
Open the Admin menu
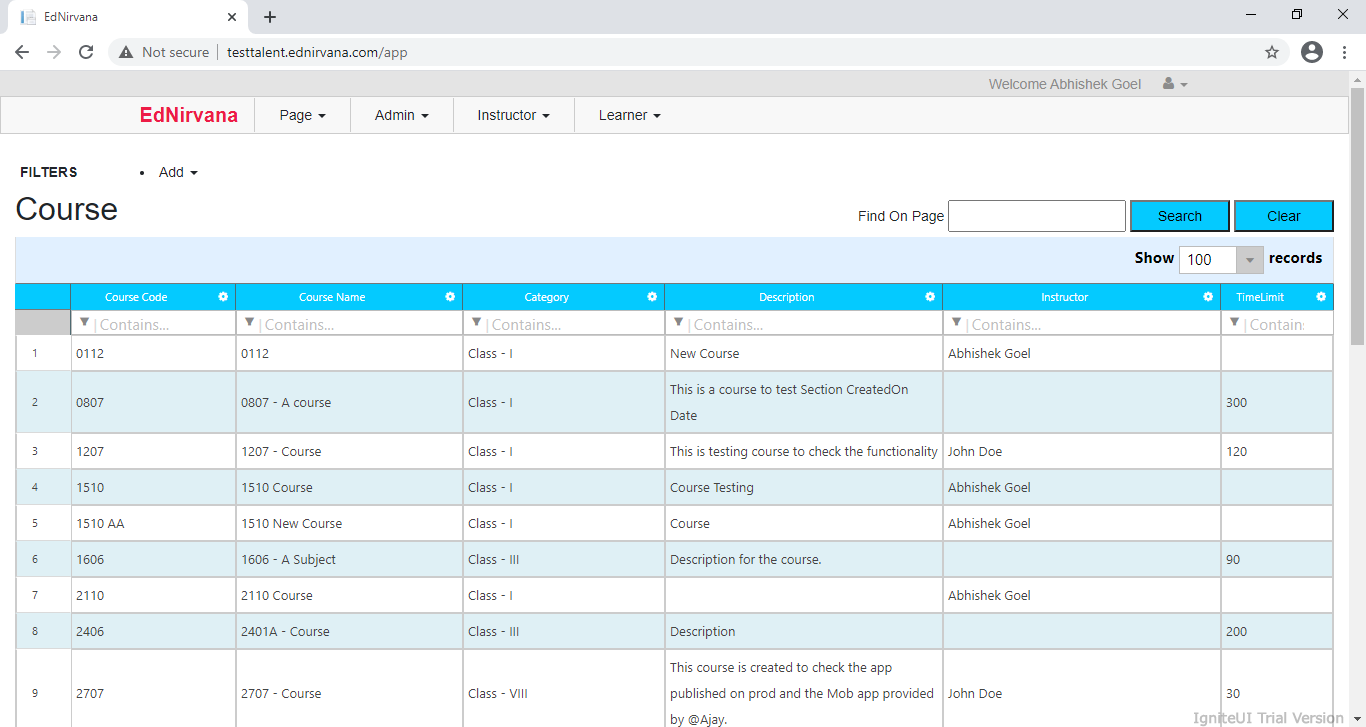pos(401,115)
